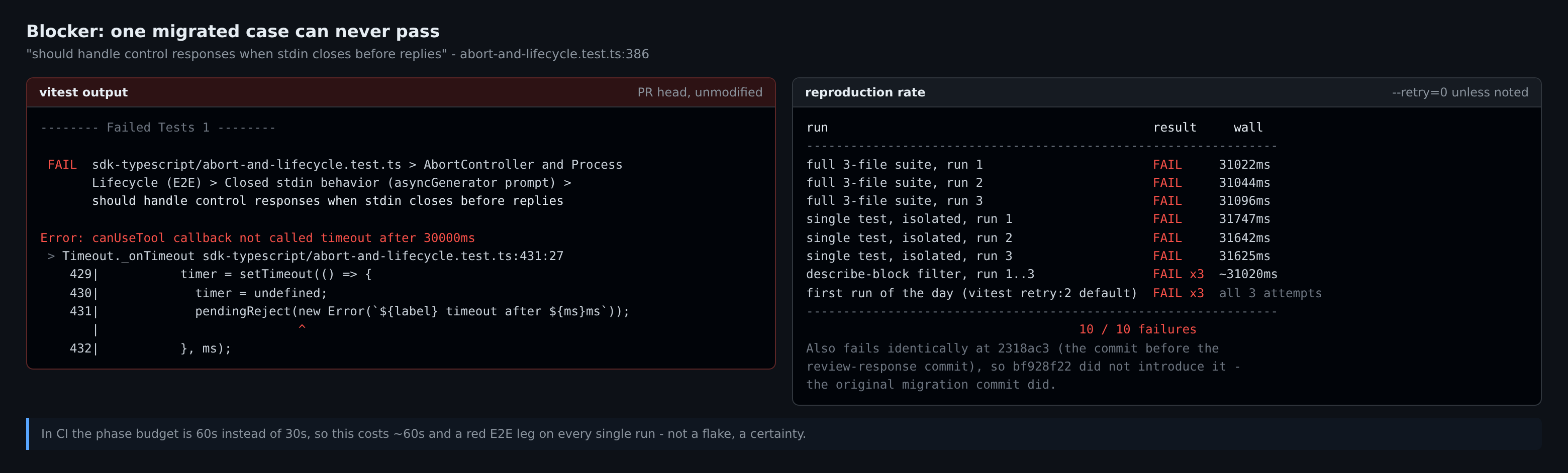Click the 'single test, isolated, run 3' row
Image resolution: width=1568 pixels, height=473 pixels.
coord(1038,256)
